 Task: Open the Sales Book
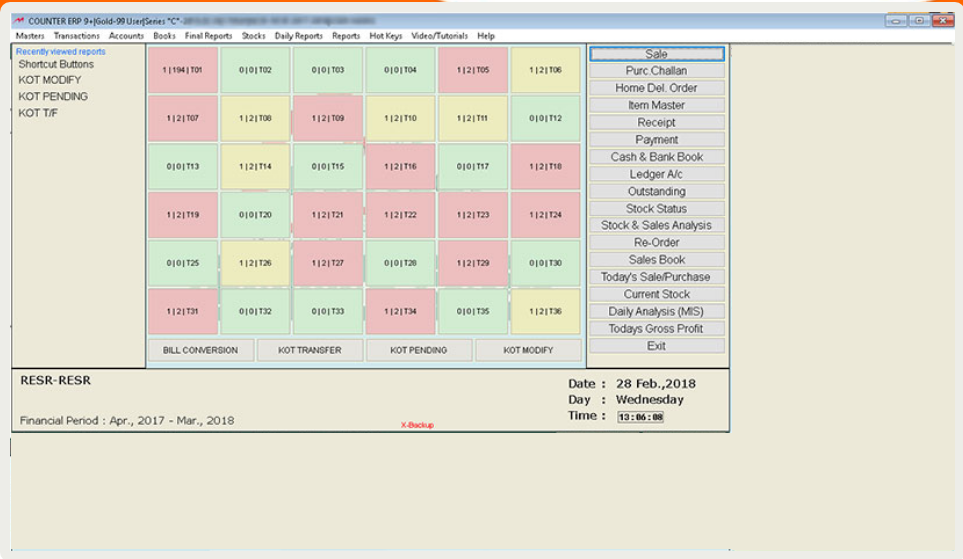click(x=657, y=260)
